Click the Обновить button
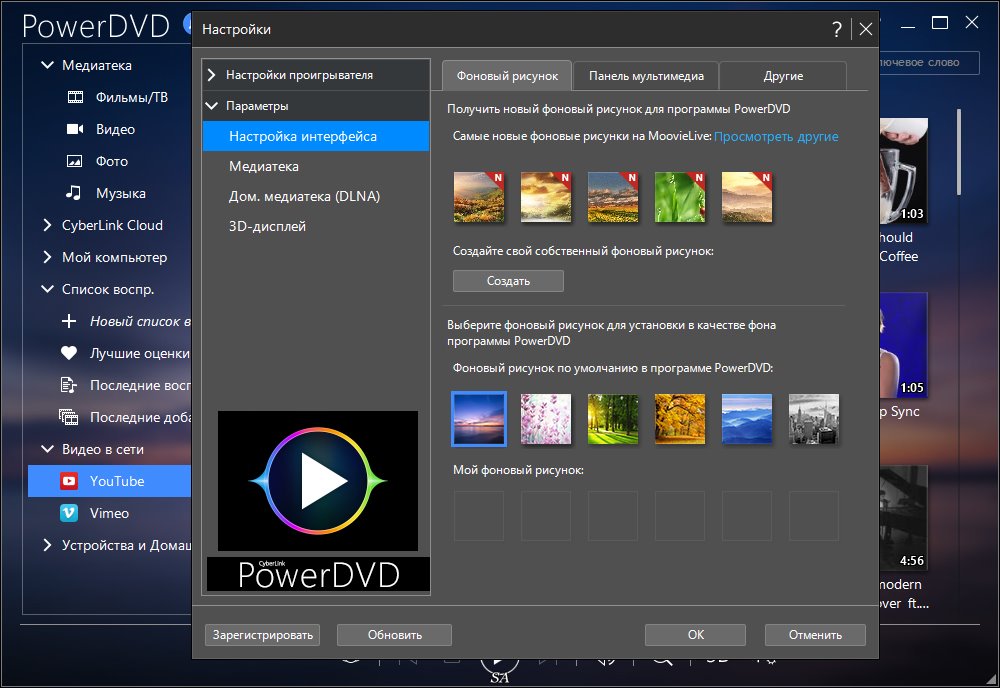Image resolution: width=1000 pixels, height=688 pixels. 394,635
